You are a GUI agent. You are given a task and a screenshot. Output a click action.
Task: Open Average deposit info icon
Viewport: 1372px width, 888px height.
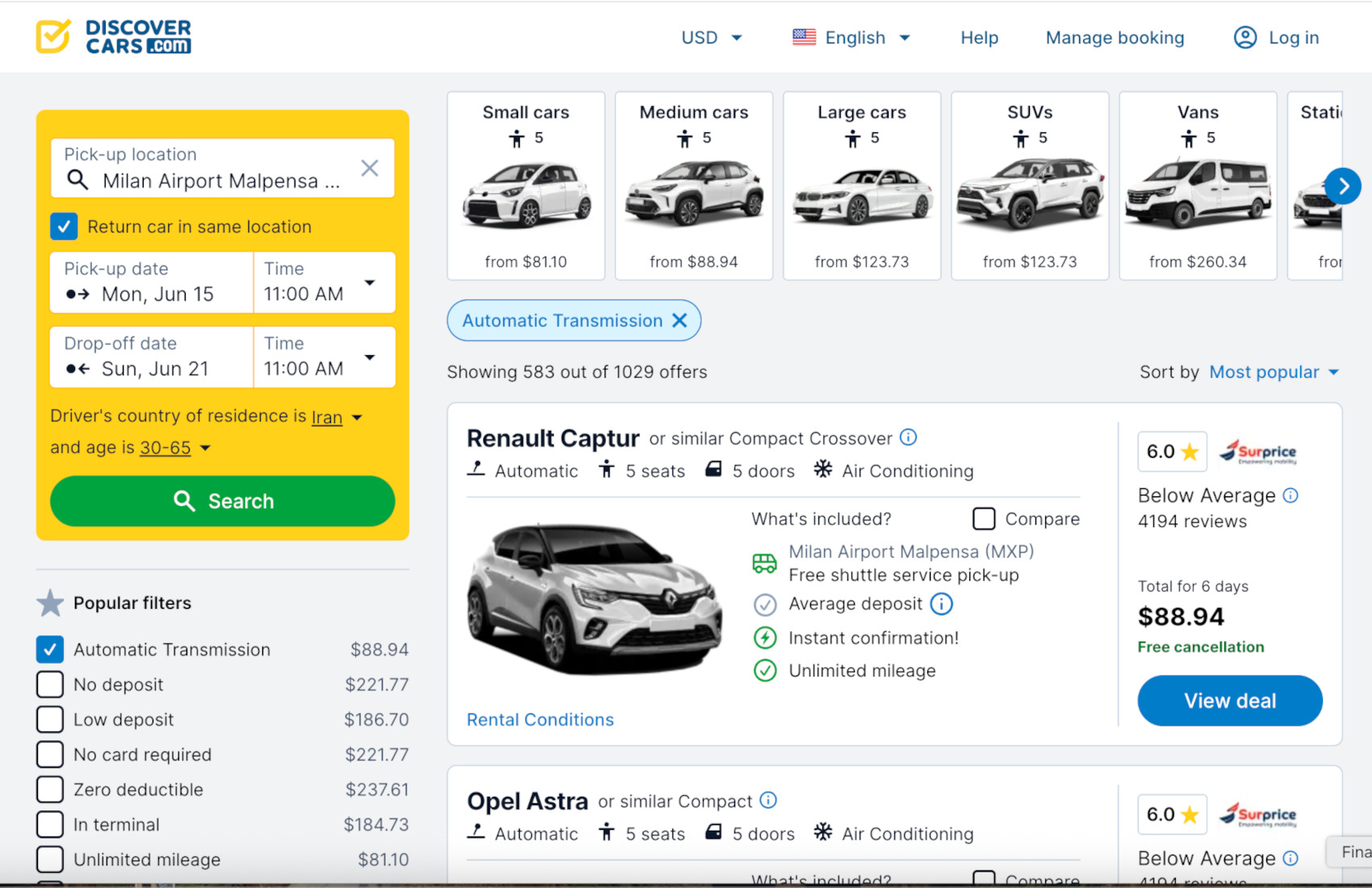pyautogui.click(x=941, y=604)
